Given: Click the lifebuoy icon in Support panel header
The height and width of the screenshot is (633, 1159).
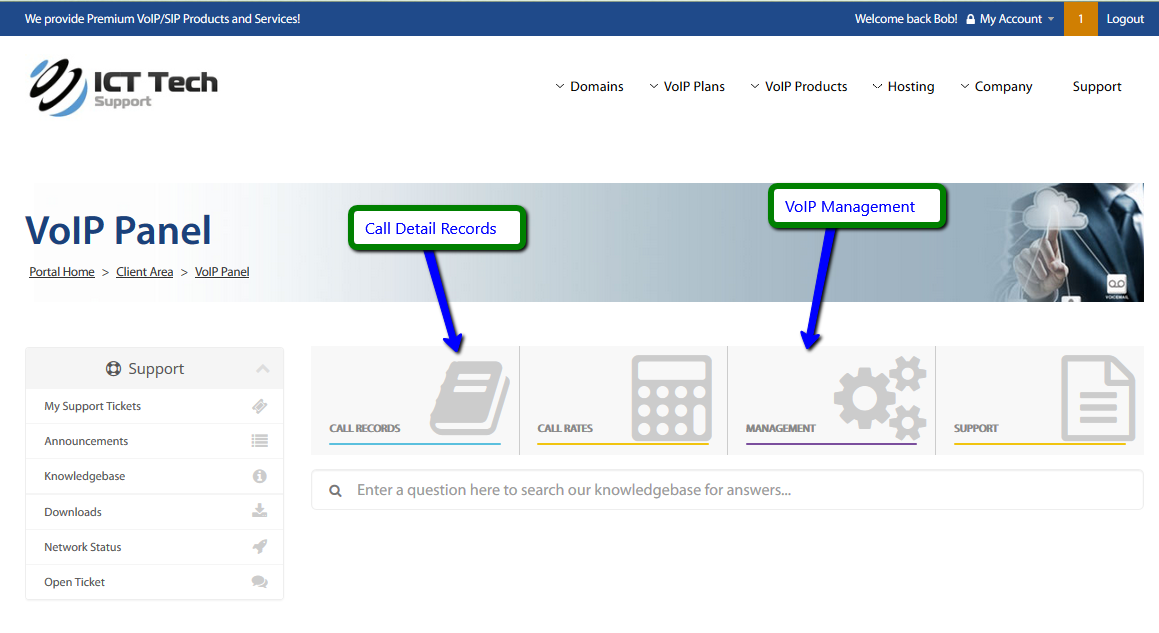Looking at the screenshot, I should [113, 368].
